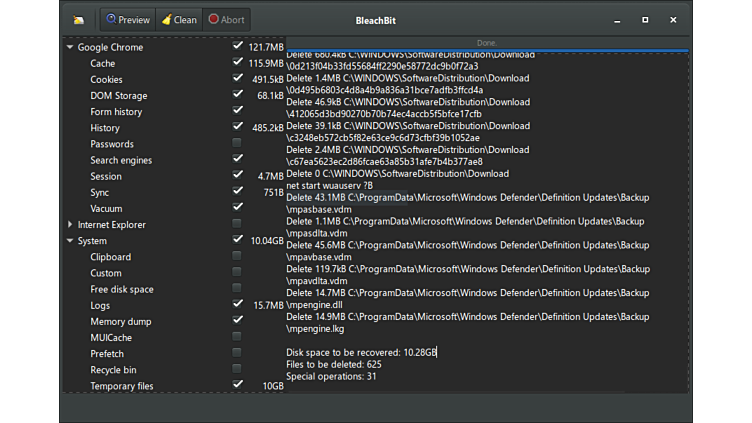Select the Cookies item in list
Image resolution: width=752 pixels, height=423 pixels.
coord(106,80)
